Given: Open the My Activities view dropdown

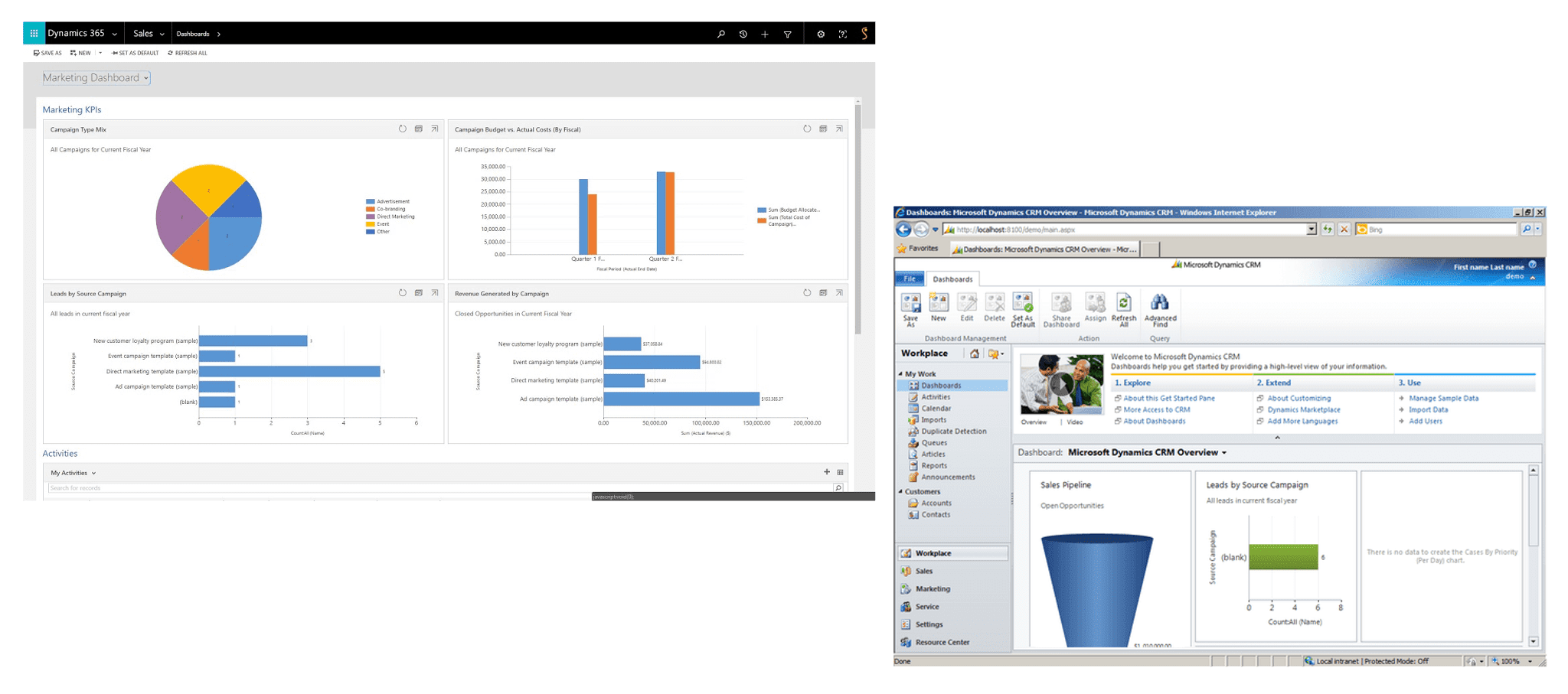Looking at the screenshot, I should click(x=94, y=473).
